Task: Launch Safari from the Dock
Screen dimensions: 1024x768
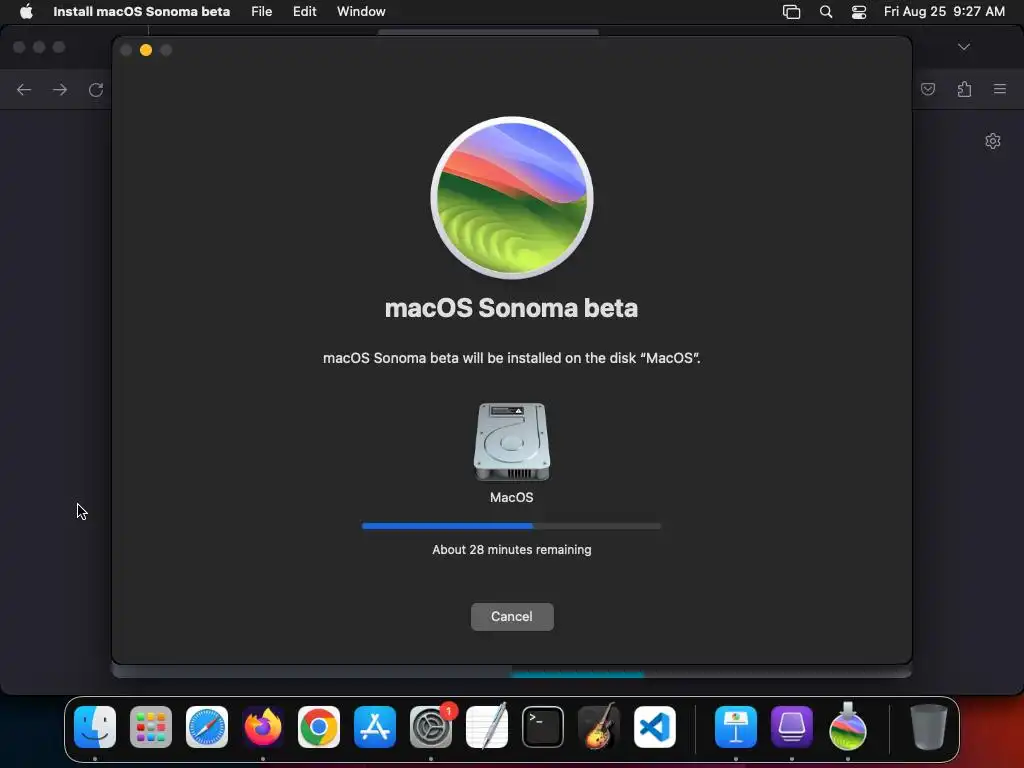Action: click(x=207, y=727)
